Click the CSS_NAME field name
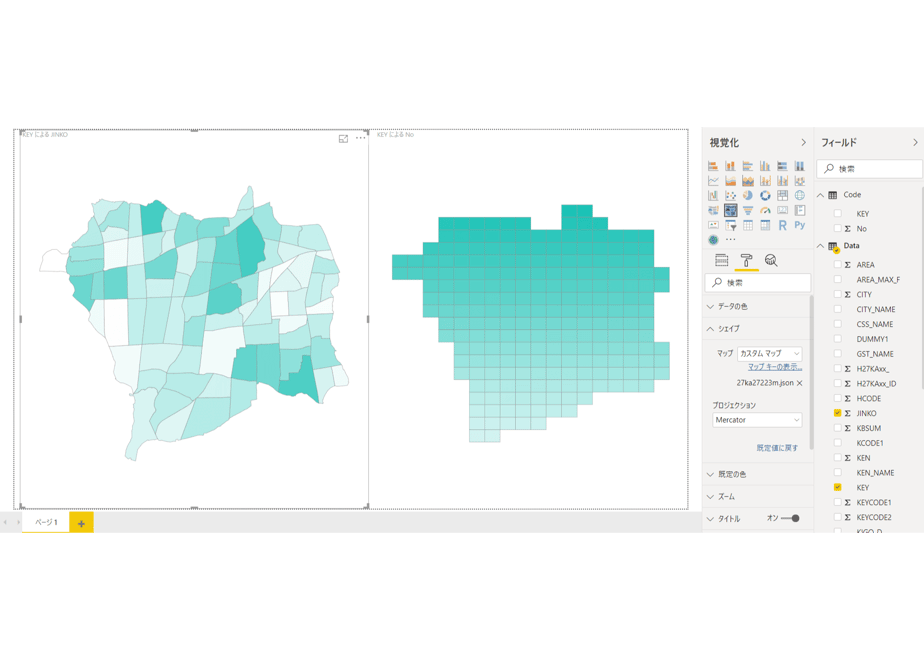The image size is (924, 660). tap(874, 324)
